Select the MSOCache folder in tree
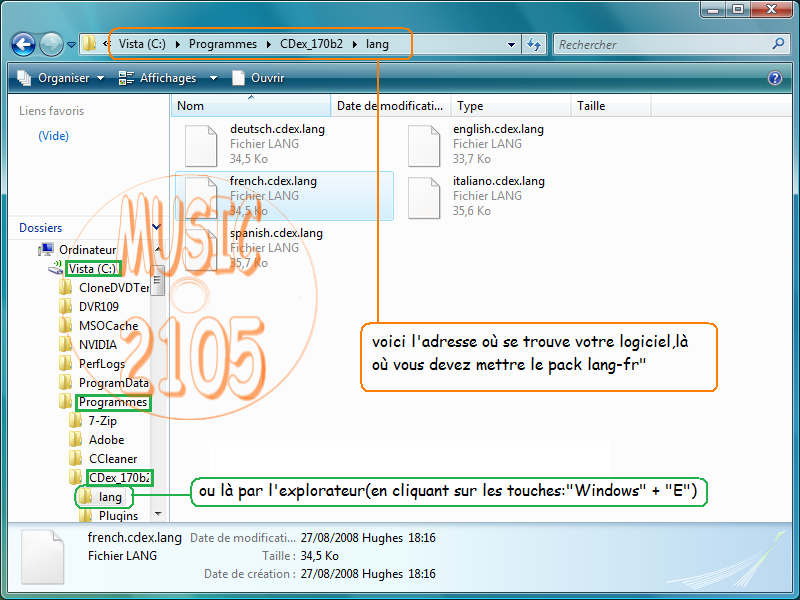Image resolution: width=800 pixels, height=600 pixels. pyautogui.click(x=108, y=326)
